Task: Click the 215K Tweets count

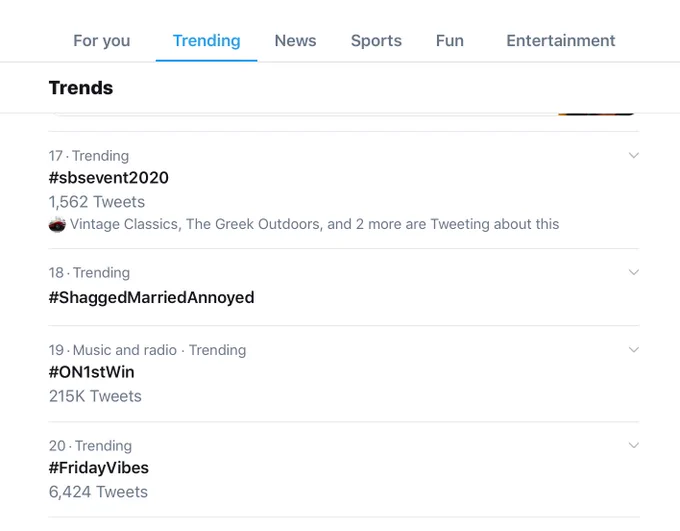Action: [95, 397]
